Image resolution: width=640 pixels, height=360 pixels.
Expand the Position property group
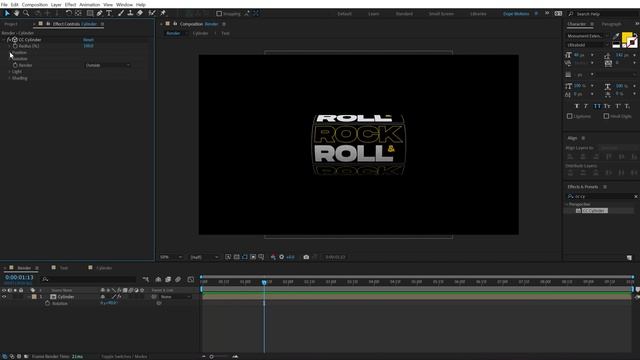pyautogui.click(x=9, y=53)
